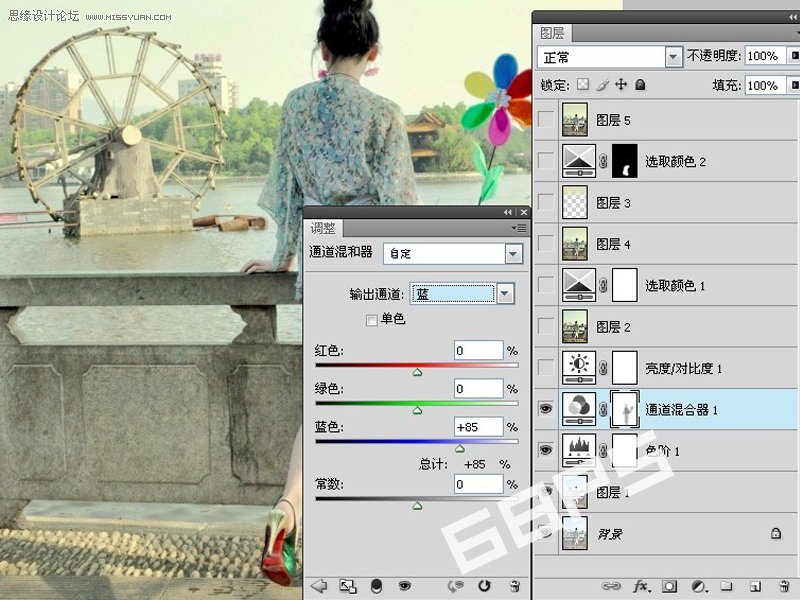Delete adjustment with Adjustments trash icon
The height and width of the screenshot is (600, 800).
pos(514,586)
